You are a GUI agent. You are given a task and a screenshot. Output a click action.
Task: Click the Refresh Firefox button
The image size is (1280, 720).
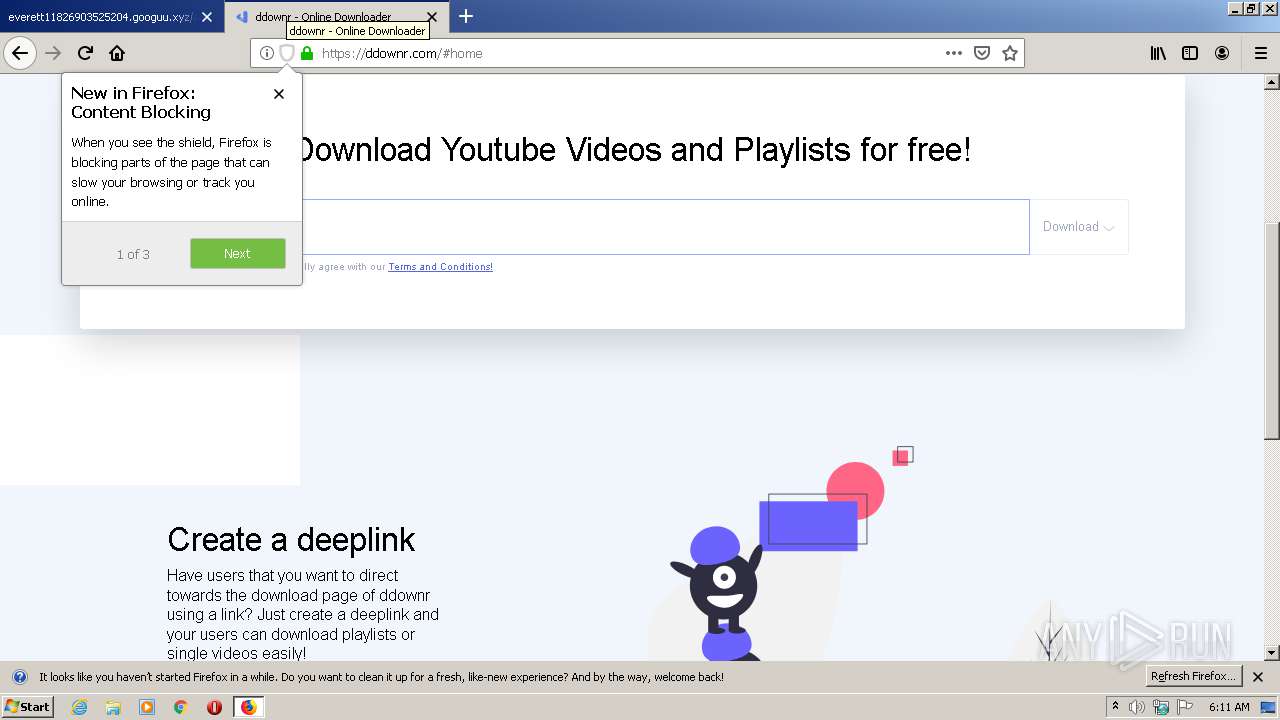coord(1193,676)
